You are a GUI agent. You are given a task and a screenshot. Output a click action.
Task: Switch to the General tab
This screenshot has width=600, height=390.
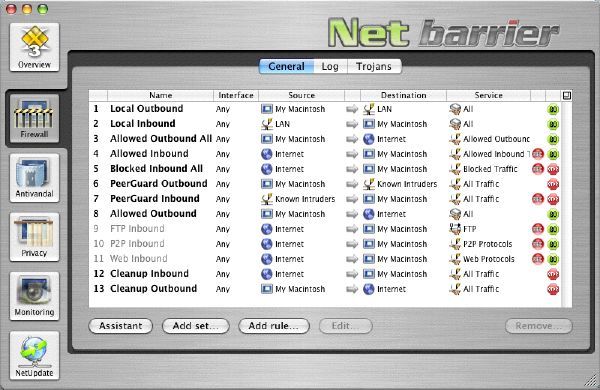point(286,66)
